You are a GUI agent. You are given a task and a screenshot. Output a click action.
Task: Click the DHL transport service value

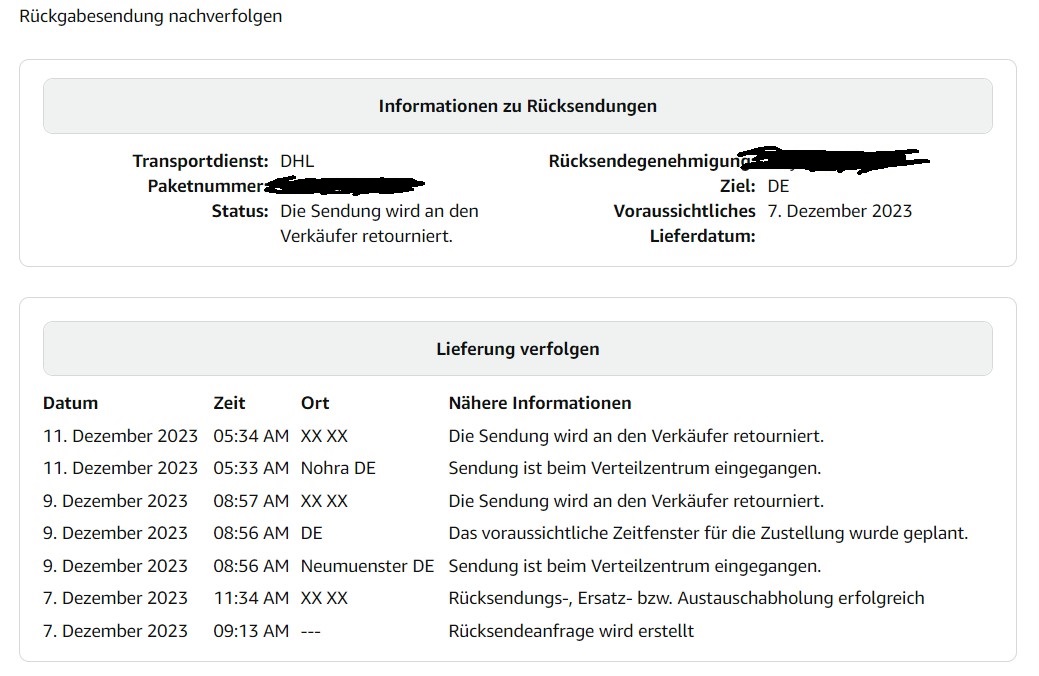coord(297,161)
